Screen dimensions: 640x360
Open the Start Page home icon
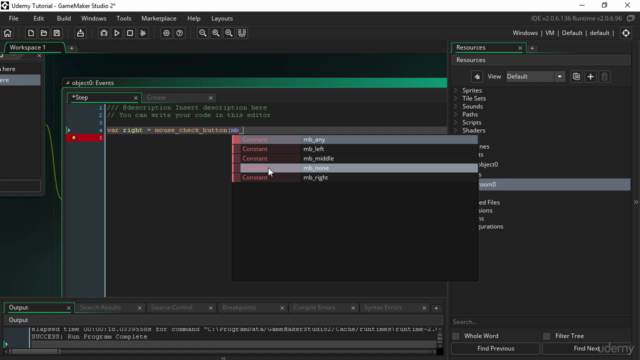[8, 33]
